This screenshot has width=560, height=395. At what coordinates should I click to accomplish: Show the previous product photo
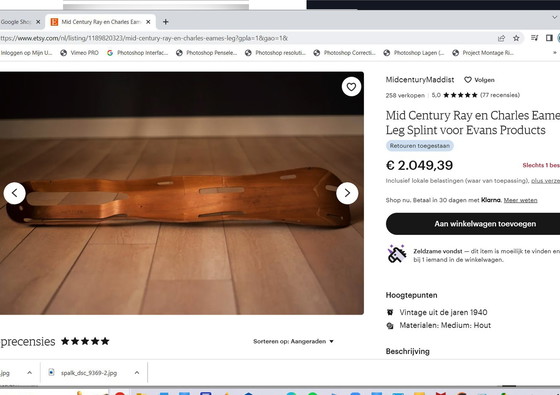[x=15, y=193]
